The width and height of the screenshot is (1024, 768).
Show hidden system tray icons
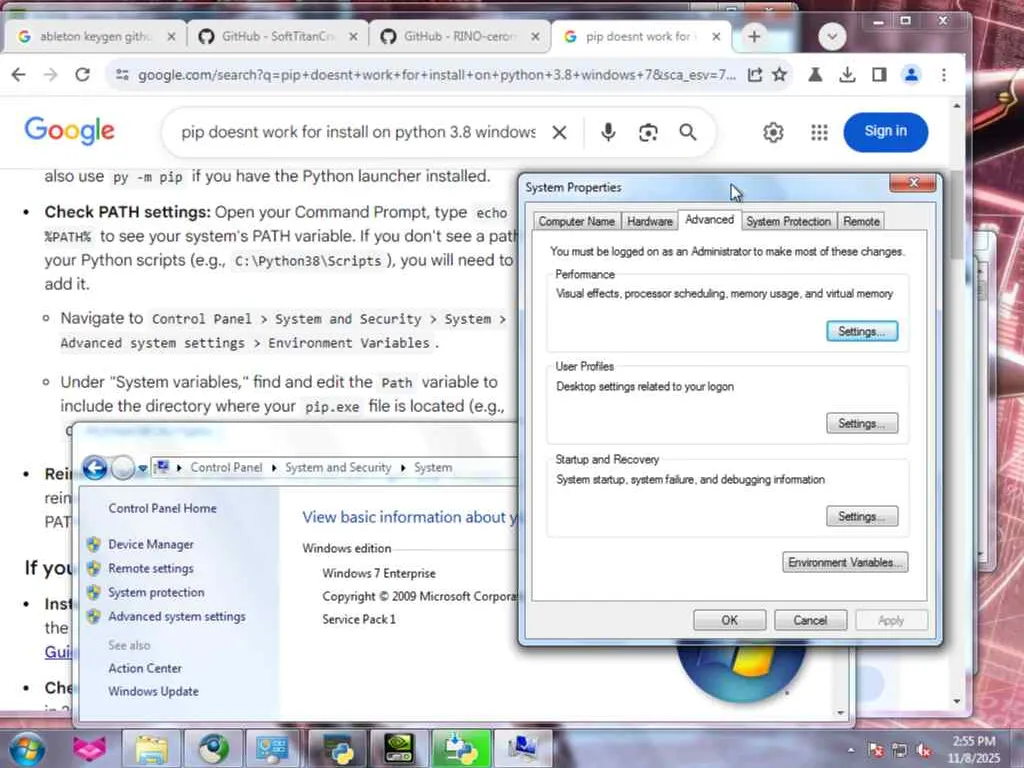coord(851,750)
